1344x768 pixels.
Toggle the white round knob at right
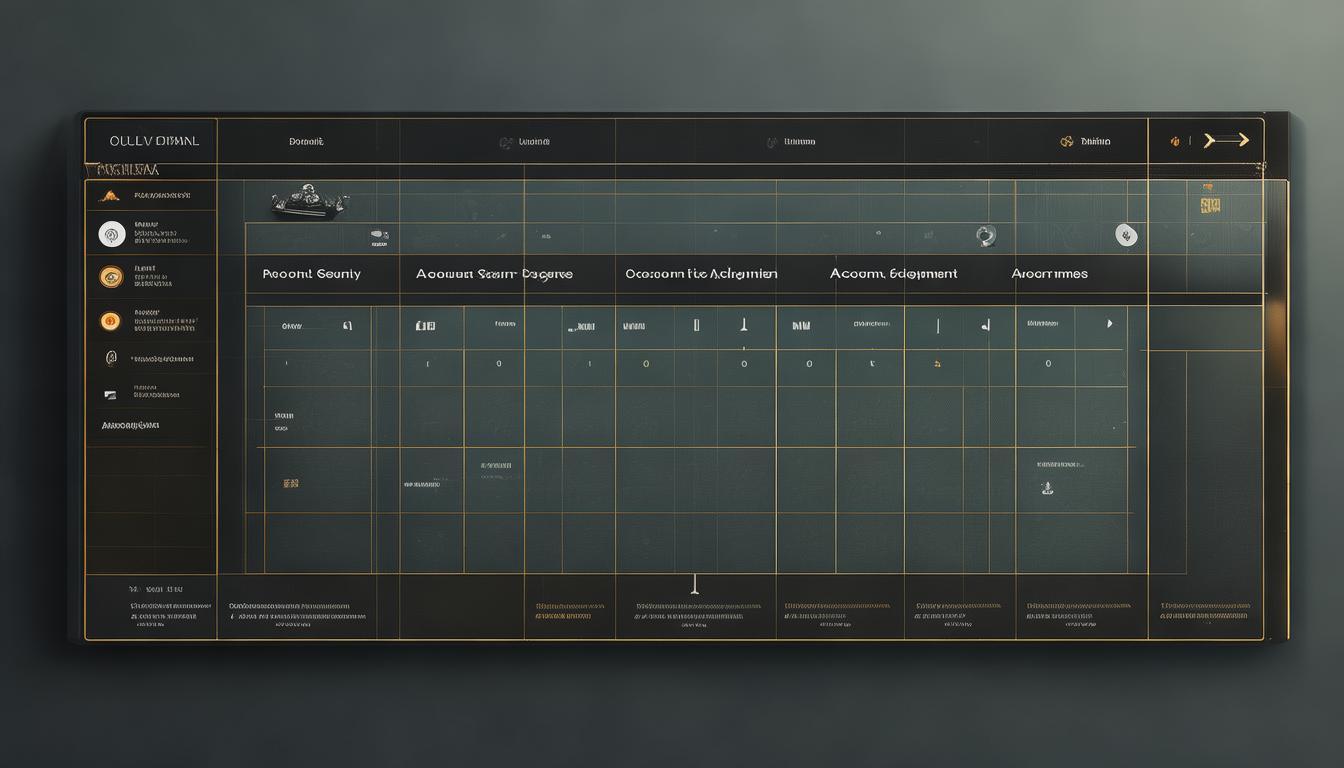tap(1127, 235)
